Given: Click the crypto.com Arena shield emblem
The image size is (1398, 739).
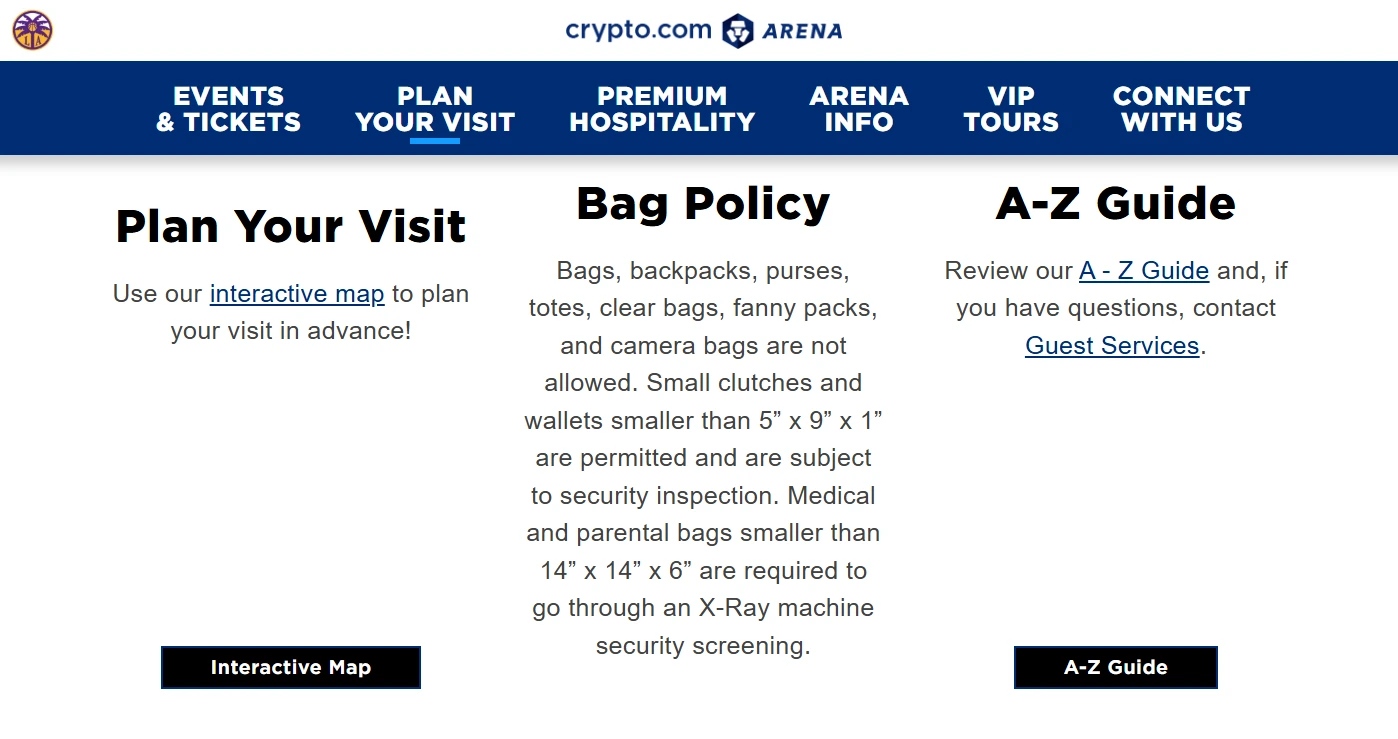Looking at the screenshot, I should (738, 31).
